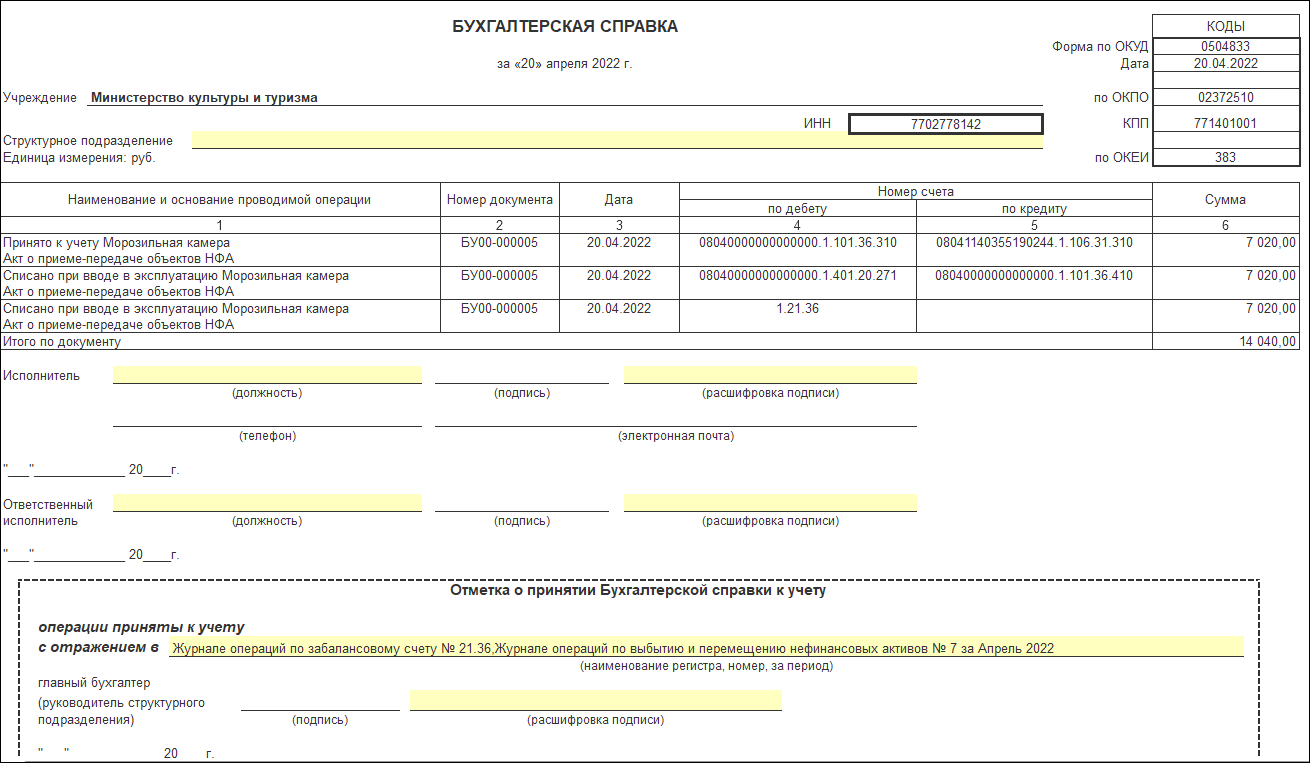
Task: Click the heading Отметка о принятии Бухгалтерской справки
Action: point(638,590)
